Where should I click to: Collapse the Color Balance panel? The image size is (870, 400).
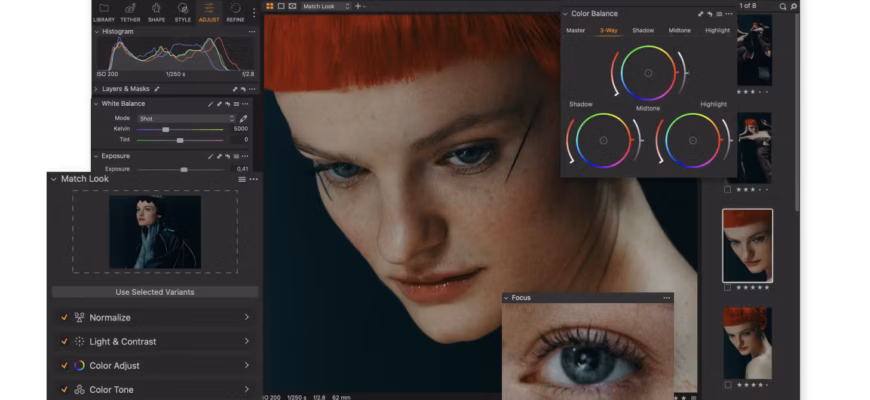565,14
